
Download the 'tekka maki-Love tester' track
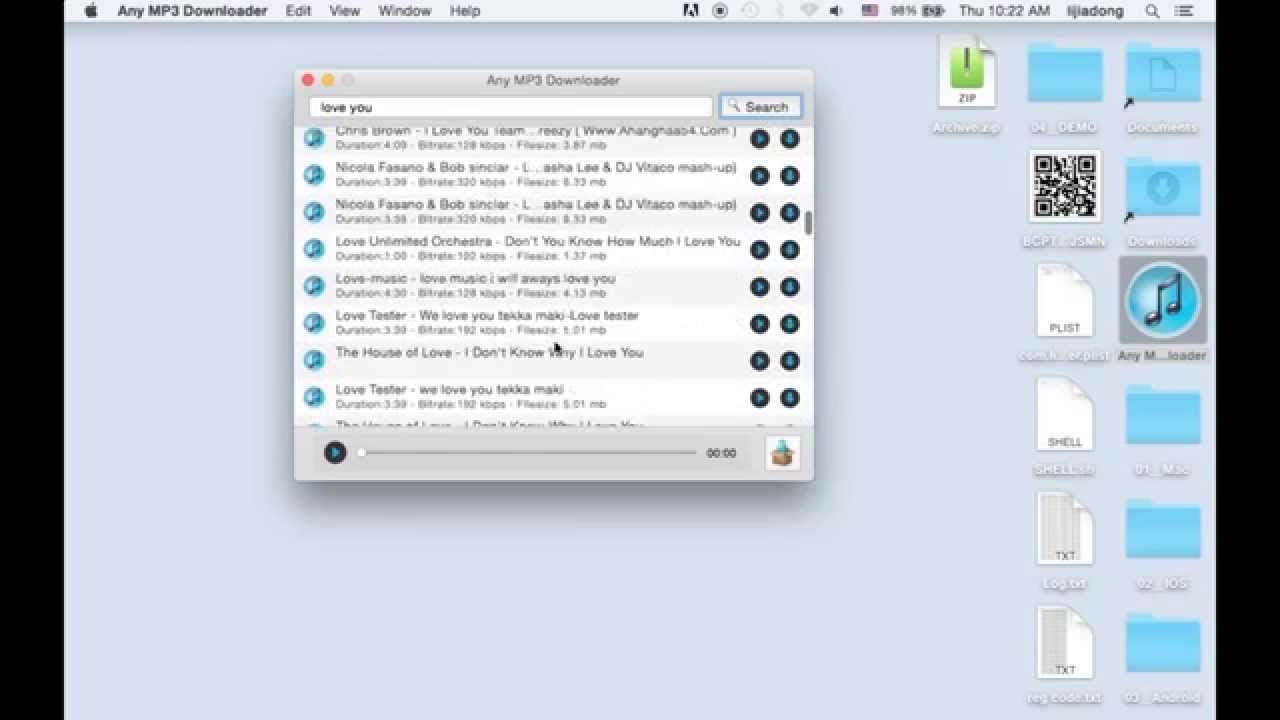click(790, 324)
